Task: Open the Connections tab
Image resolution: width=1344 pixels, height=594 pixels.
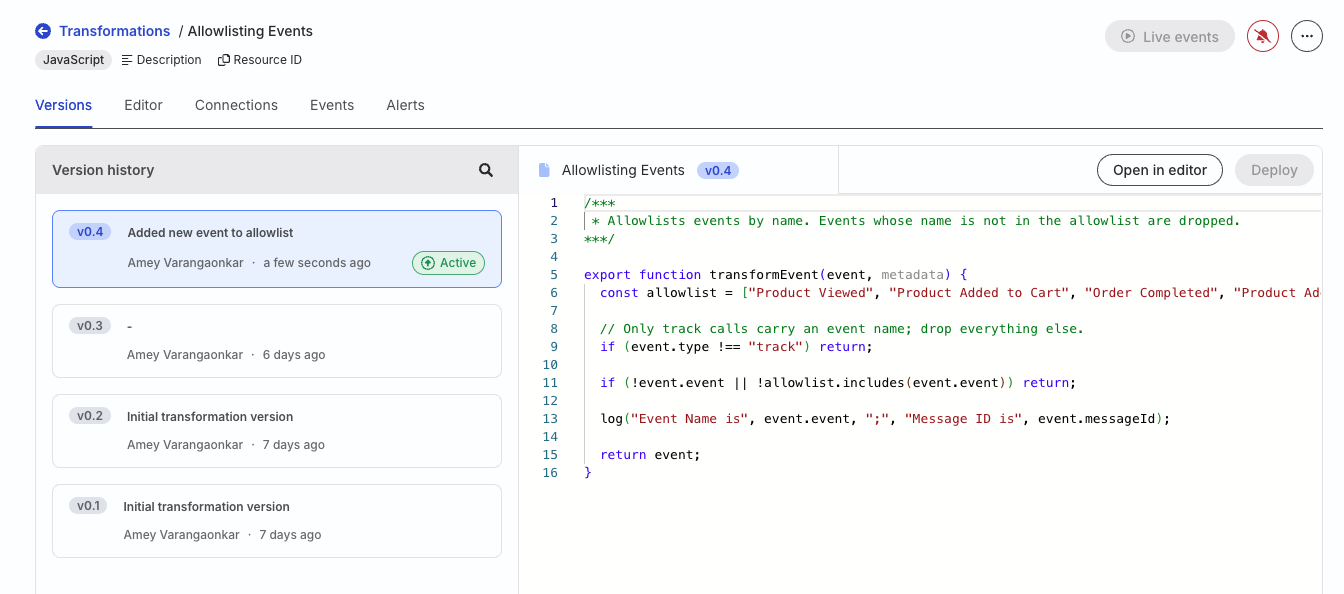Action: click(236, 105)
